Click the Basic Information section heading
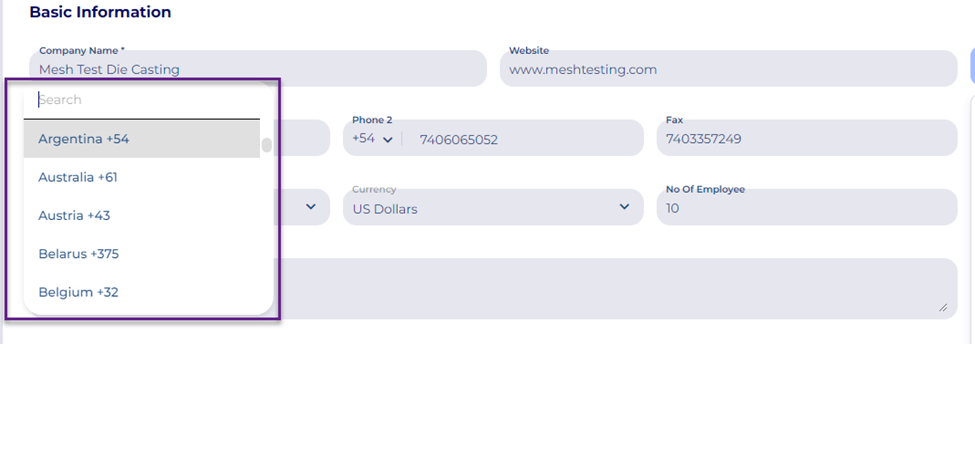 click(100, 13)
